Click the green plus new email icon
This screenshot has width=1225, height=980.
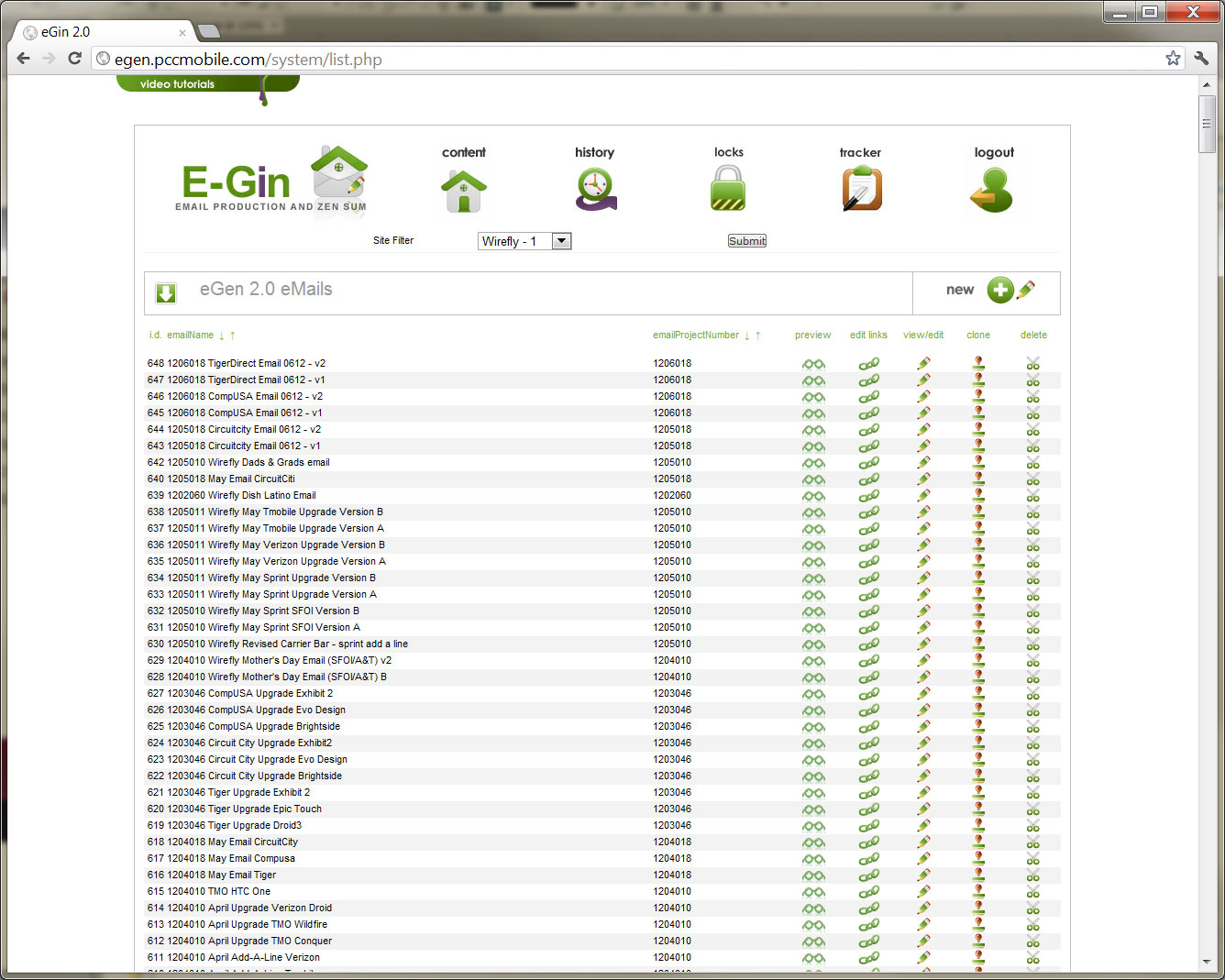1000,290
